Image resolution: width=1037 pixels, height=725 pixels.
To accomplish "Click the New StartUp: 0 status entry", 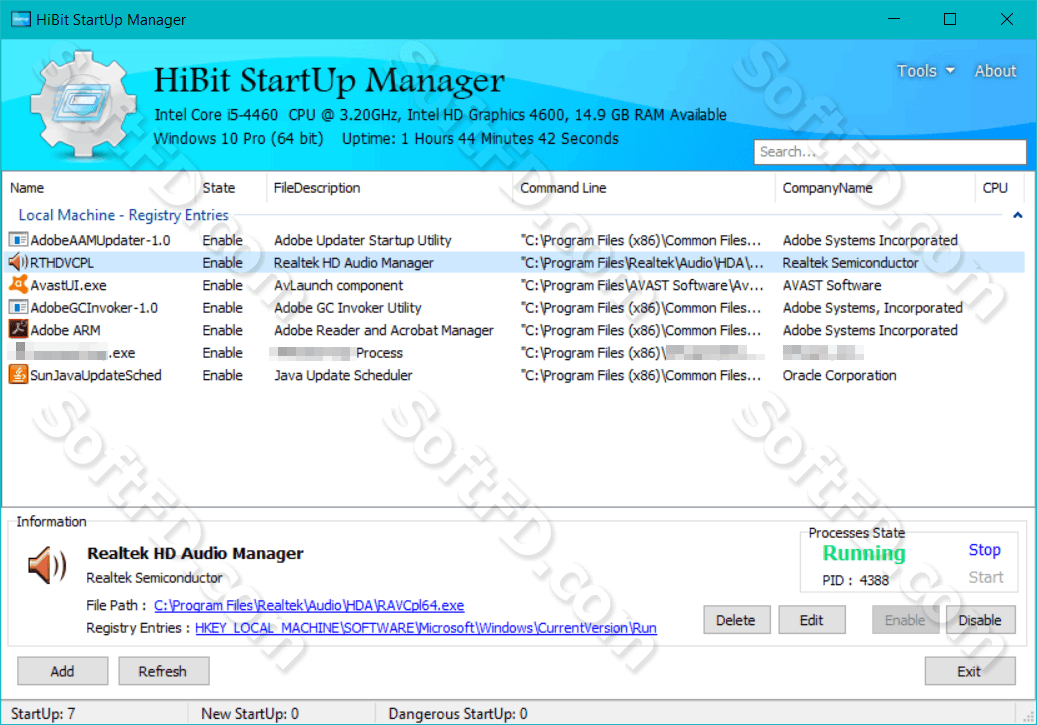I will pyautogui.click(x=250, y=714).
